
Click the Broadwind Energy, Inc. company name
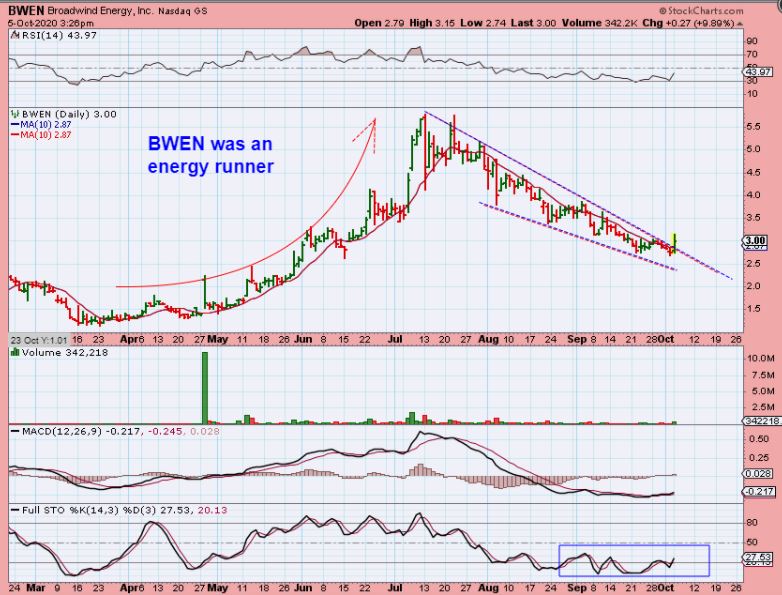pos(101,10)
